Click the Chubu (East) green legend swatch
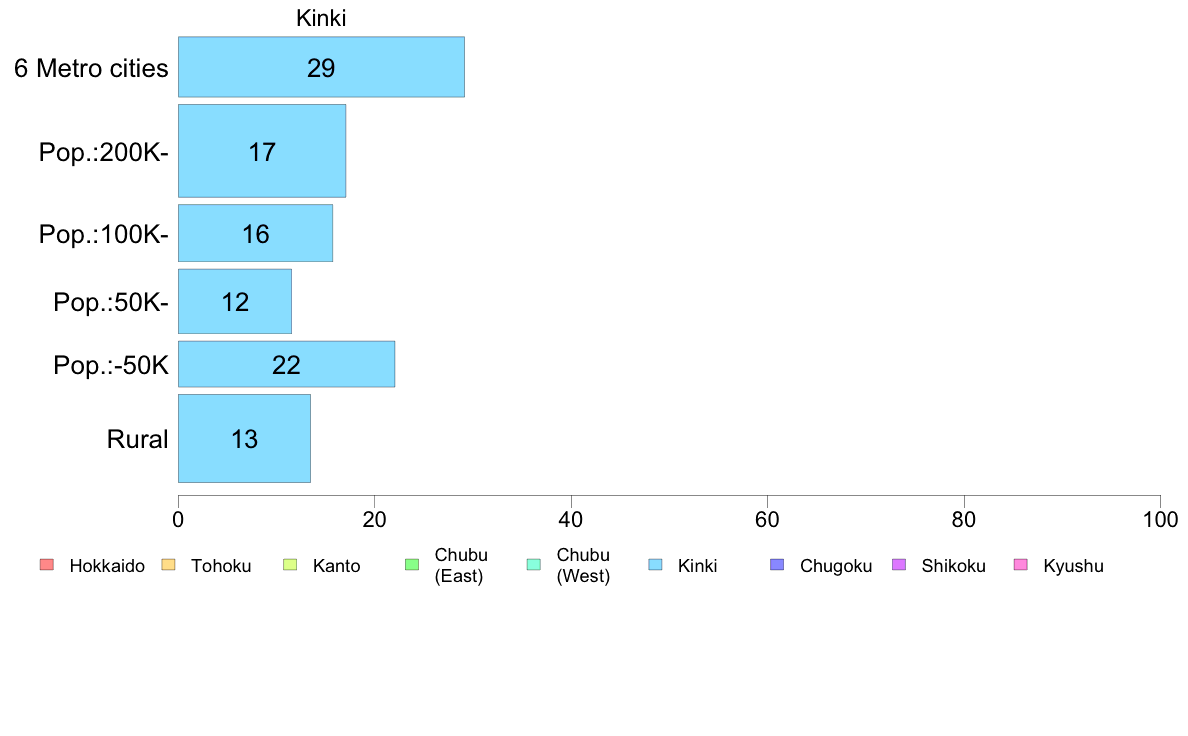This screenshot has width=1188, height=736. pos(412,565)
